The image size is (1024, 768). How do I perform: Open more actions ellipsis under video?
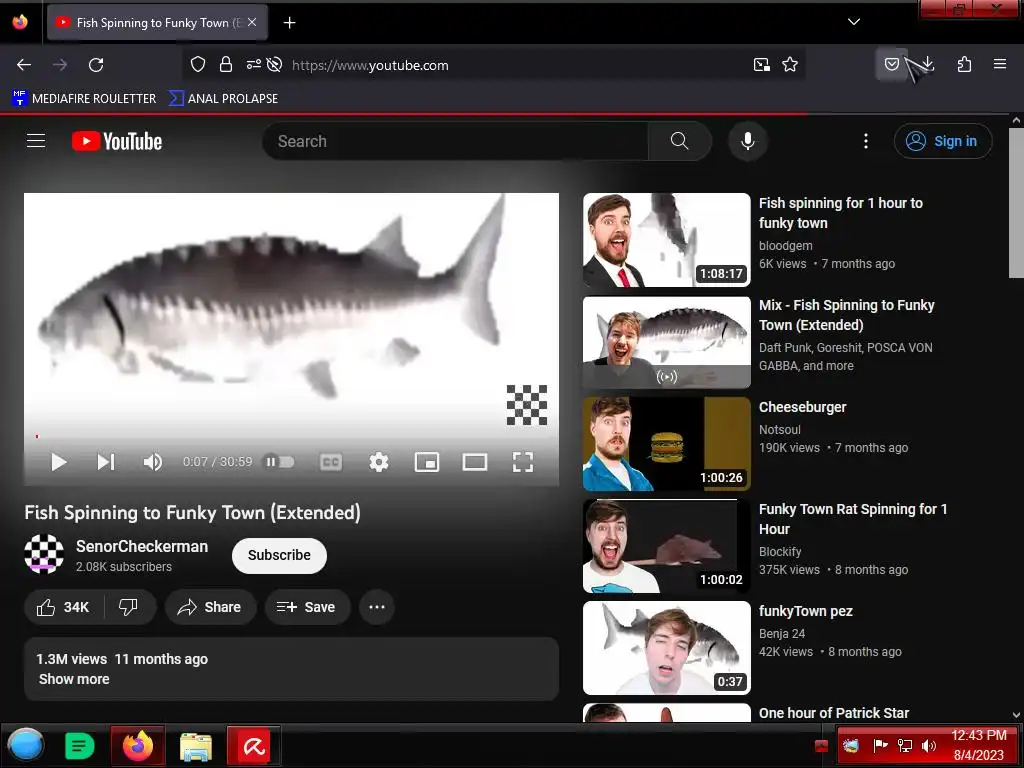point(377,607)
